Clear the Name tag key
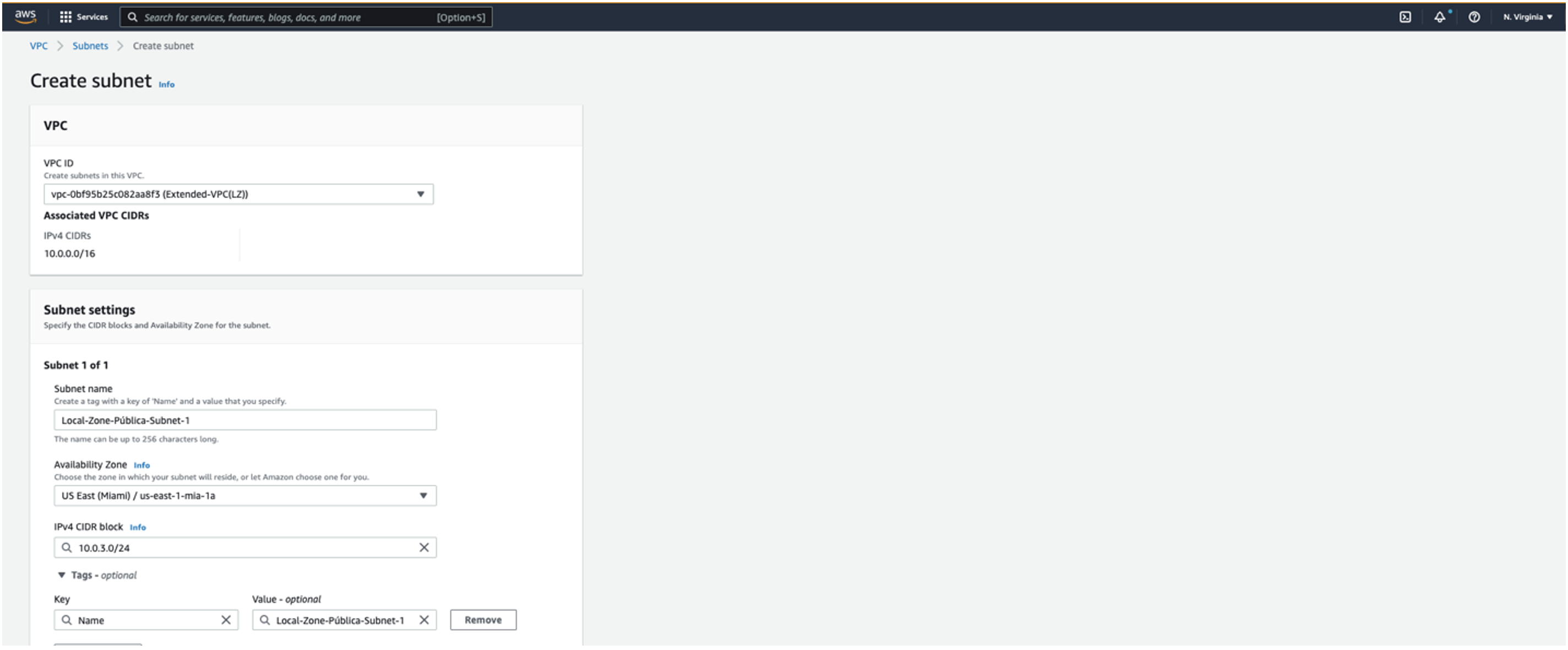The image size is (1568, 650). click(x=225, y=620)
